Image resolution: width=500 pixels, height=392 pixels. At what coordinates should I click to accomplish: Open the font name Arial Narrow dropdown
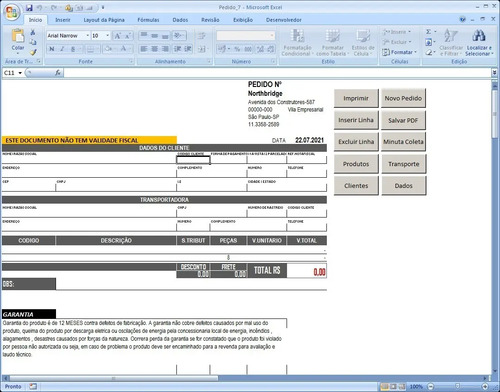point(87,35)
